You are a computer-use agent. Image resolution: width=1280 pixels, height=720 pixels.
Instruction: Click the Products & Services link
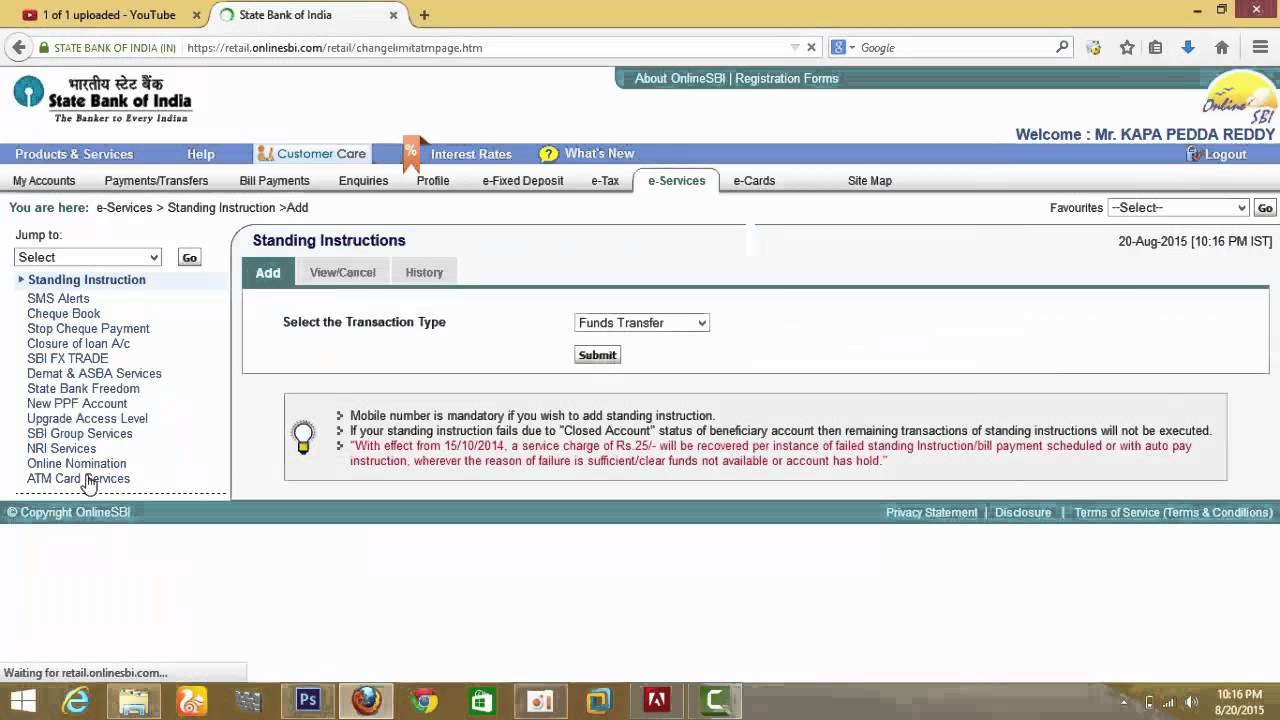click(x=74, y=154)
